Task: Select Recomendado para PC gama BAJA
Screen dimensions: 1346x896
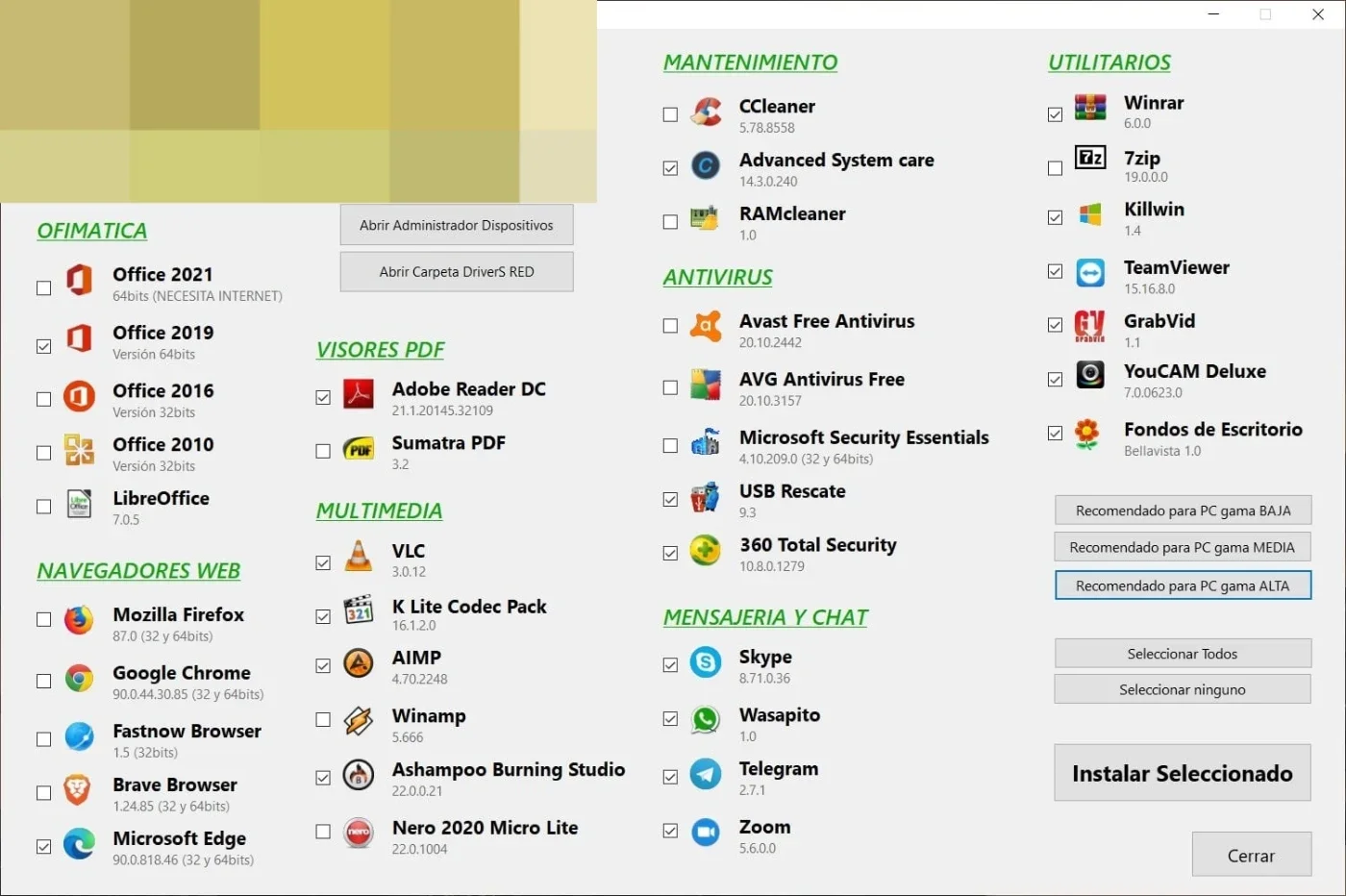Action: (1183, 510)
